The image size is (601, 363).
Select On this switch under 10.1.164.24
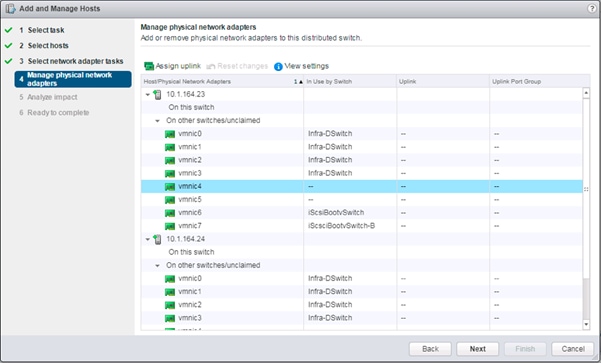click(x=191, y=252)
